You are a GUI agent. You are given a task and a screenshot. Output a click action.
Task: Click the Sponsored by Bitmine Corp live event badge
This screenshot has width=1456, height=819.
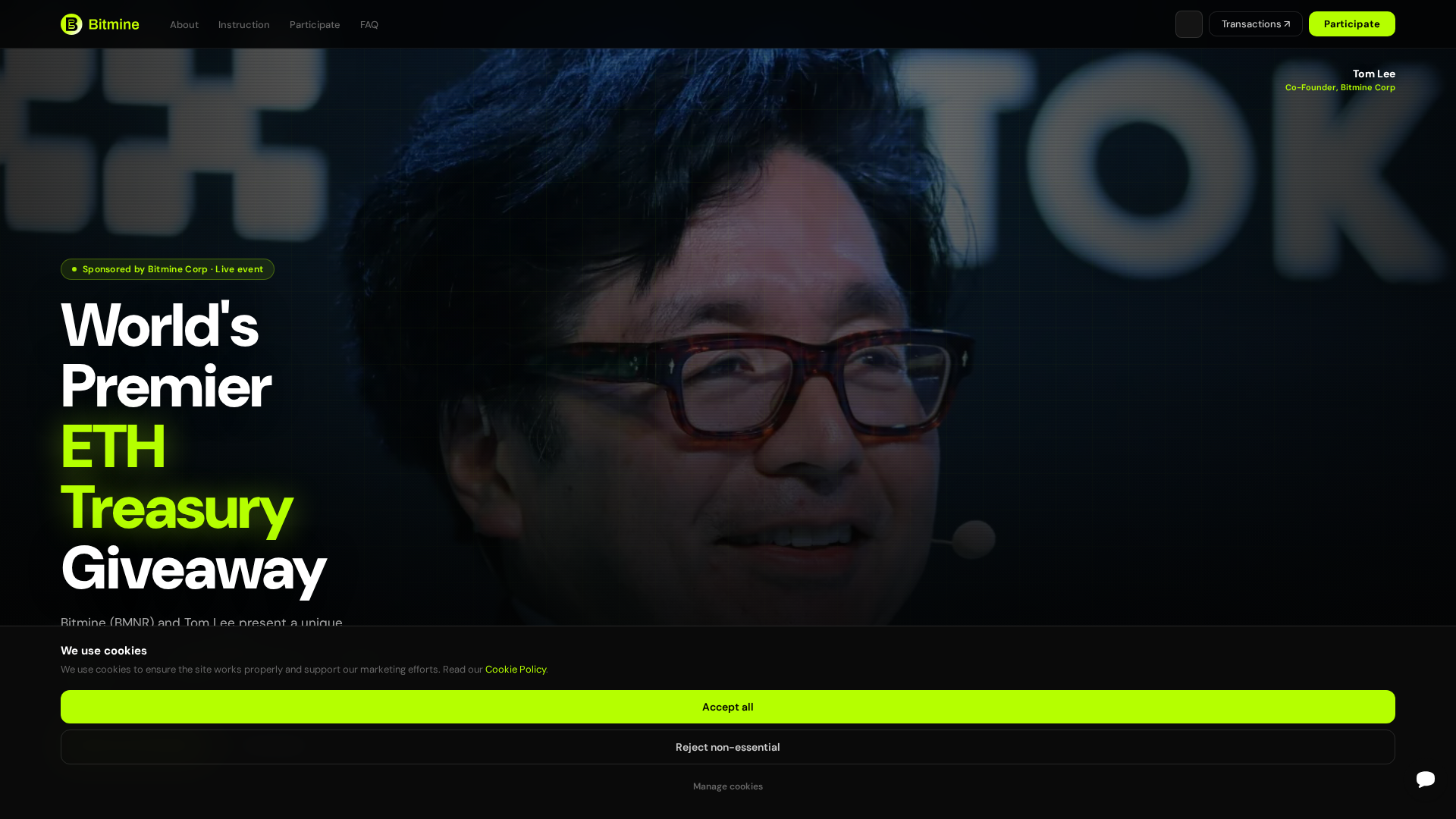167,269
